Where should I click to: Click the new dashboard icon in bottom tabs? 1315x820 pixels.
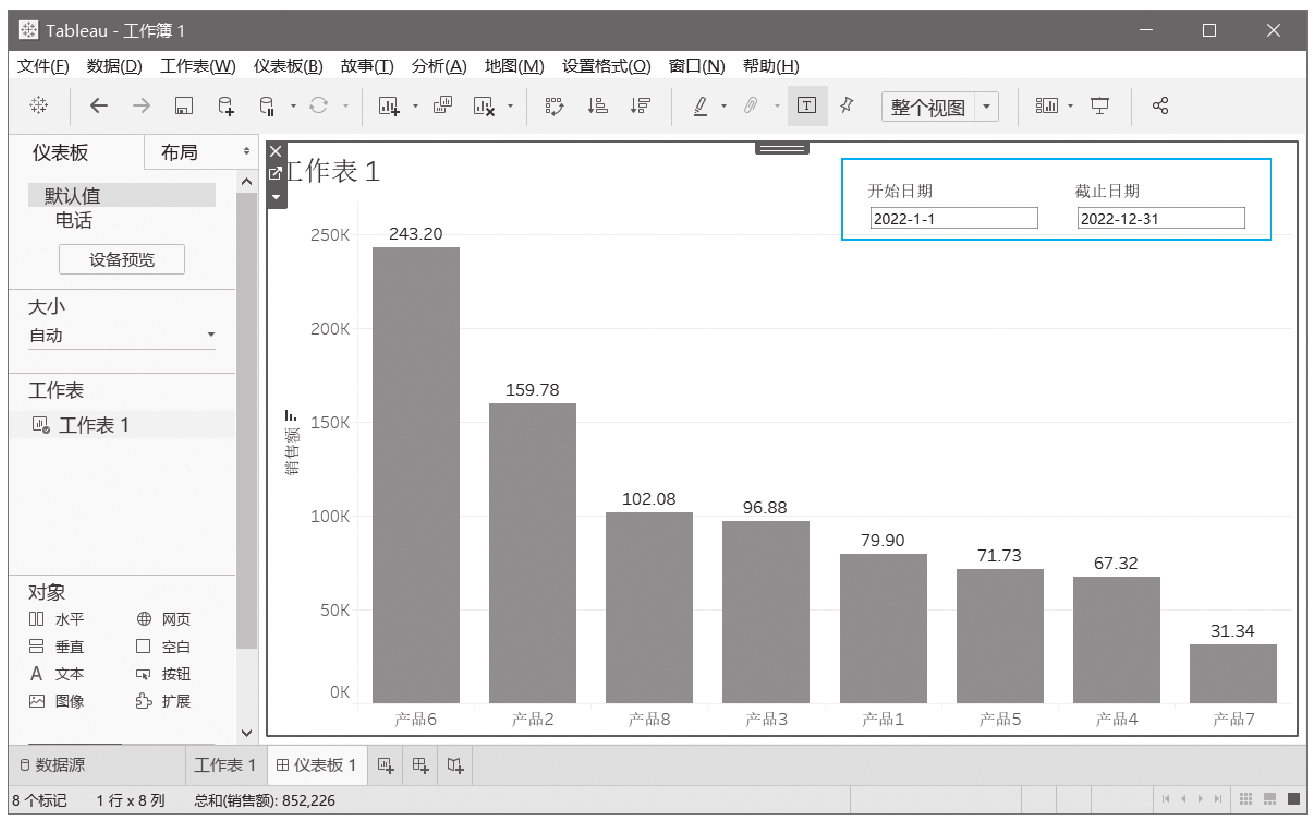(420, 766)
